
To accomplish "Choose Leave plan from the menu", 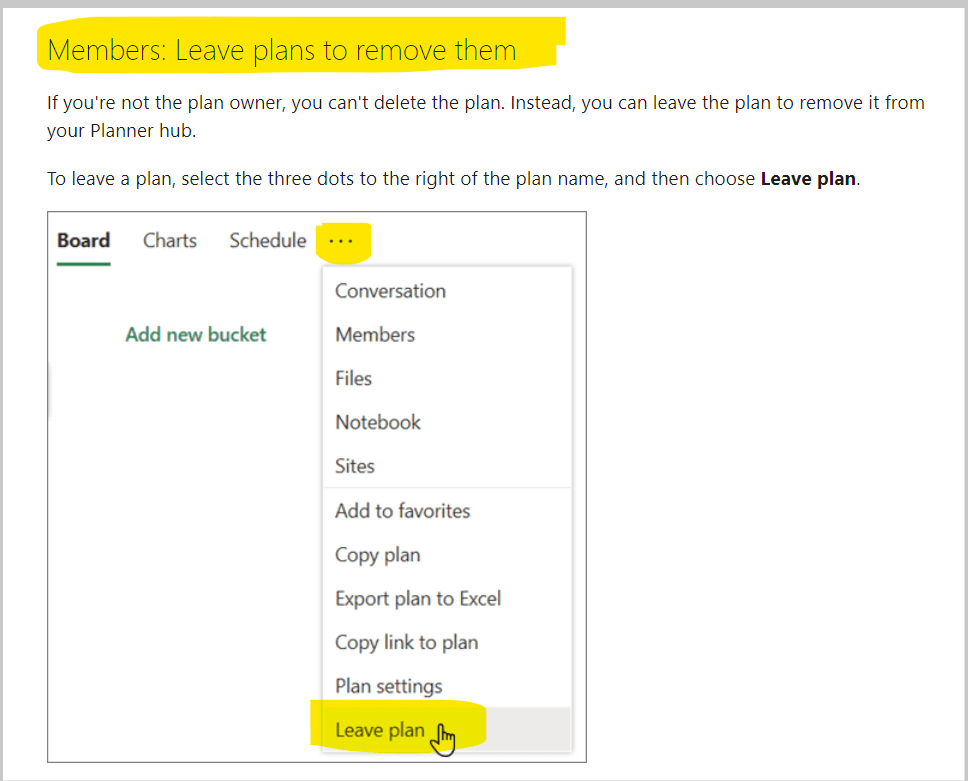I will 379,730.
